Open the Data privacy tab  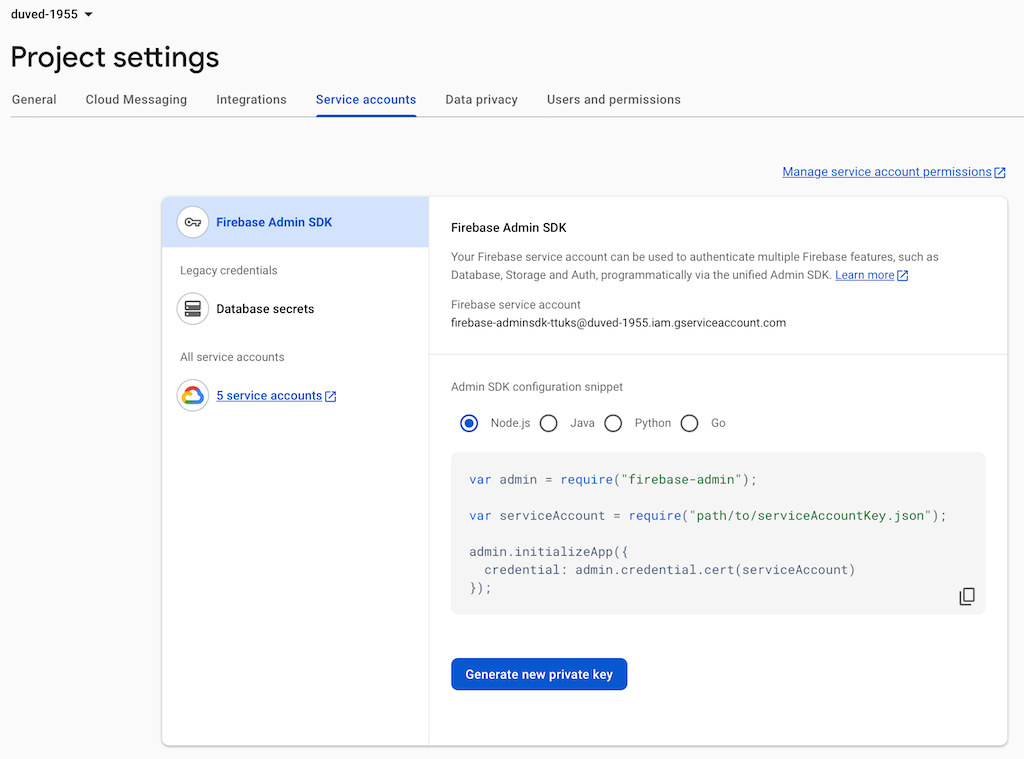coord(481,99)
